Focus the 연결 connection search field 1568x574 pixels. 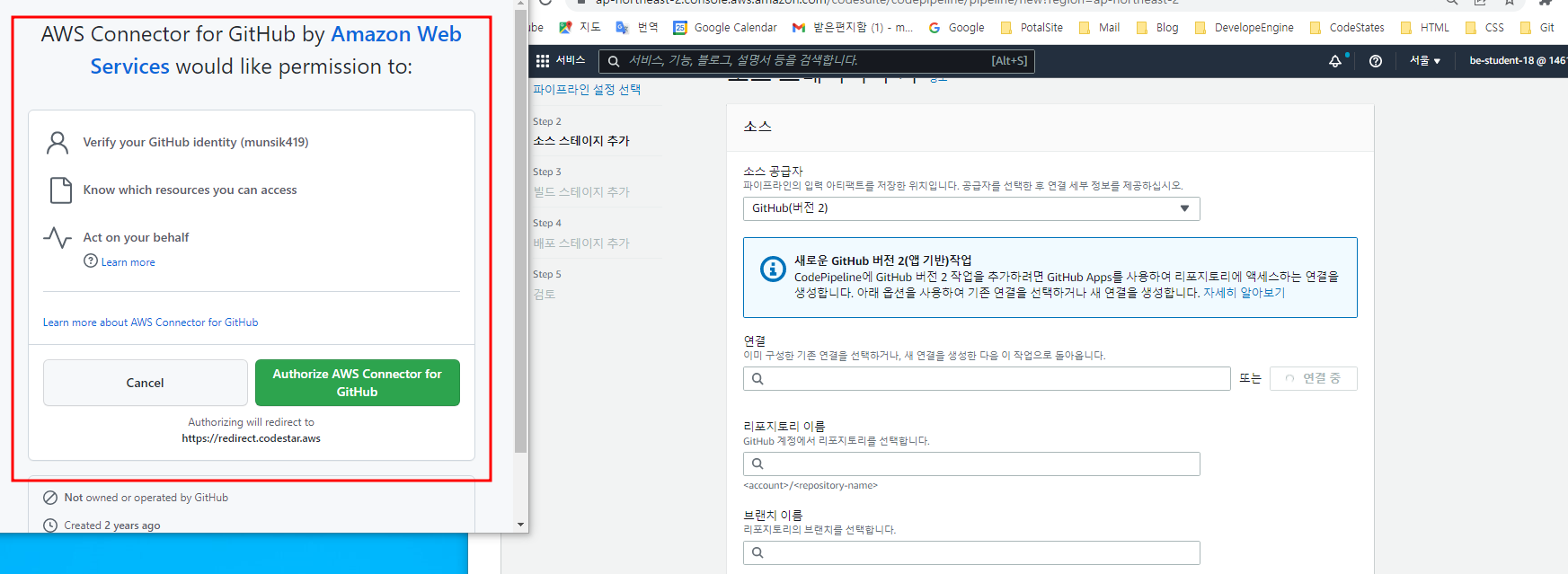point(987,379)
